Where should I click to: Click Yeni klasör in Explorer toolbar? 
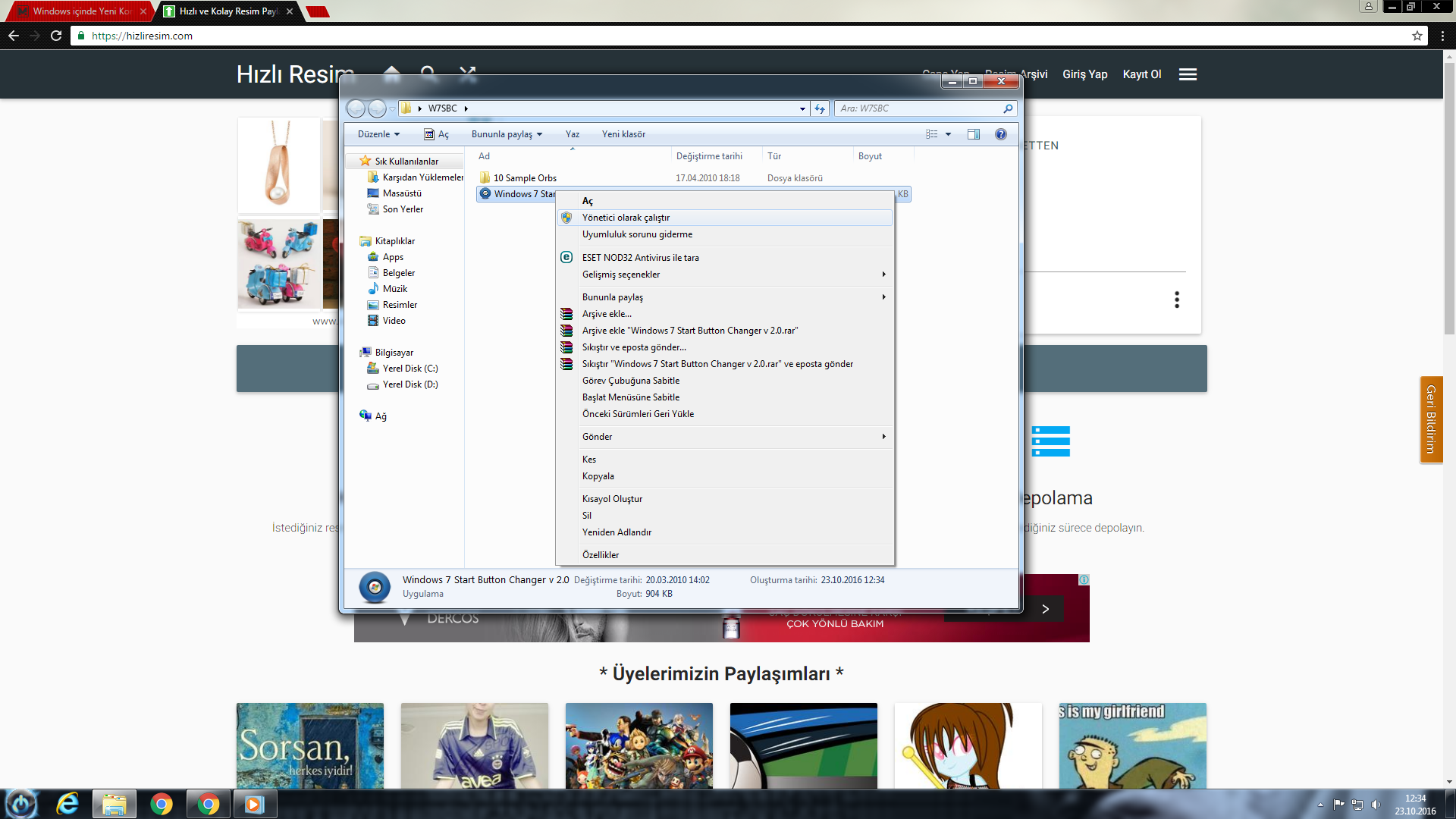[x=623, y=134]
